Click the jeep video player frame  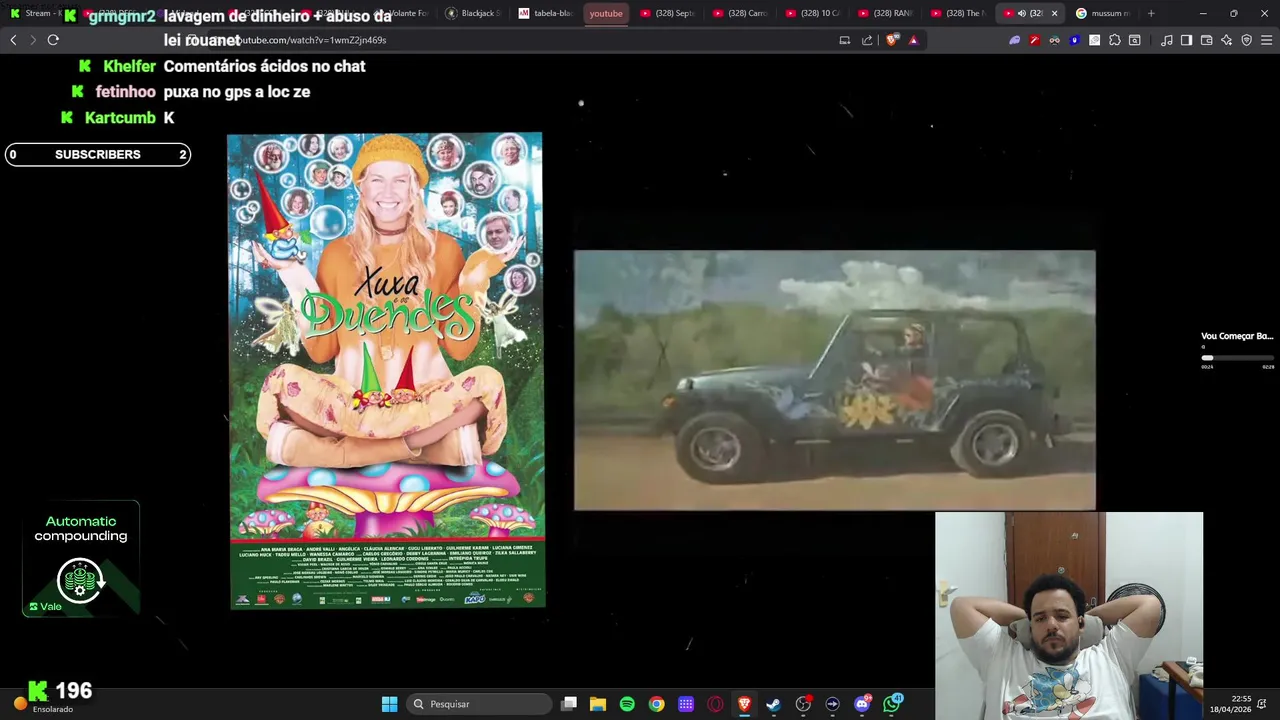click(834, 380)
